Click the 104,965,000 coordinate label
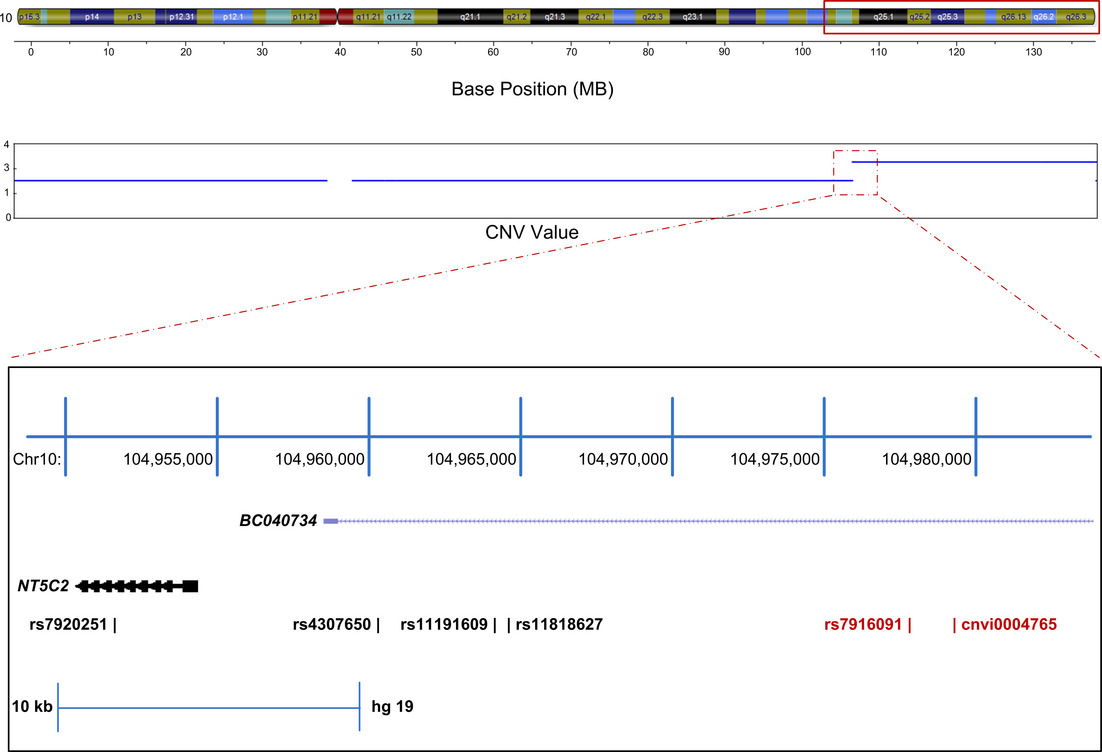The image size is (1102, 752). tap(472, 459)
